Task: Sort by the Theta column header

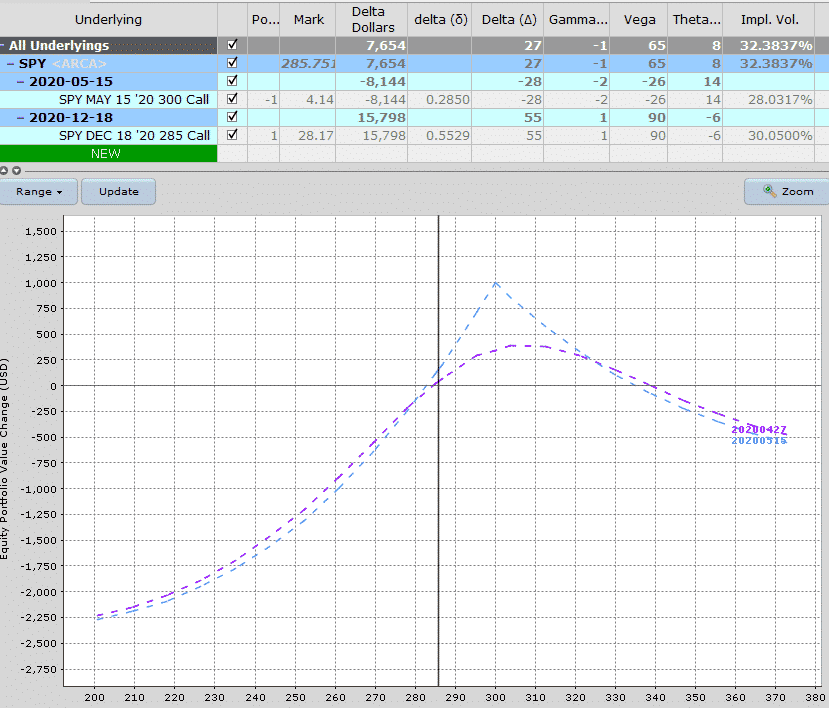Action: tap(695, 20)
